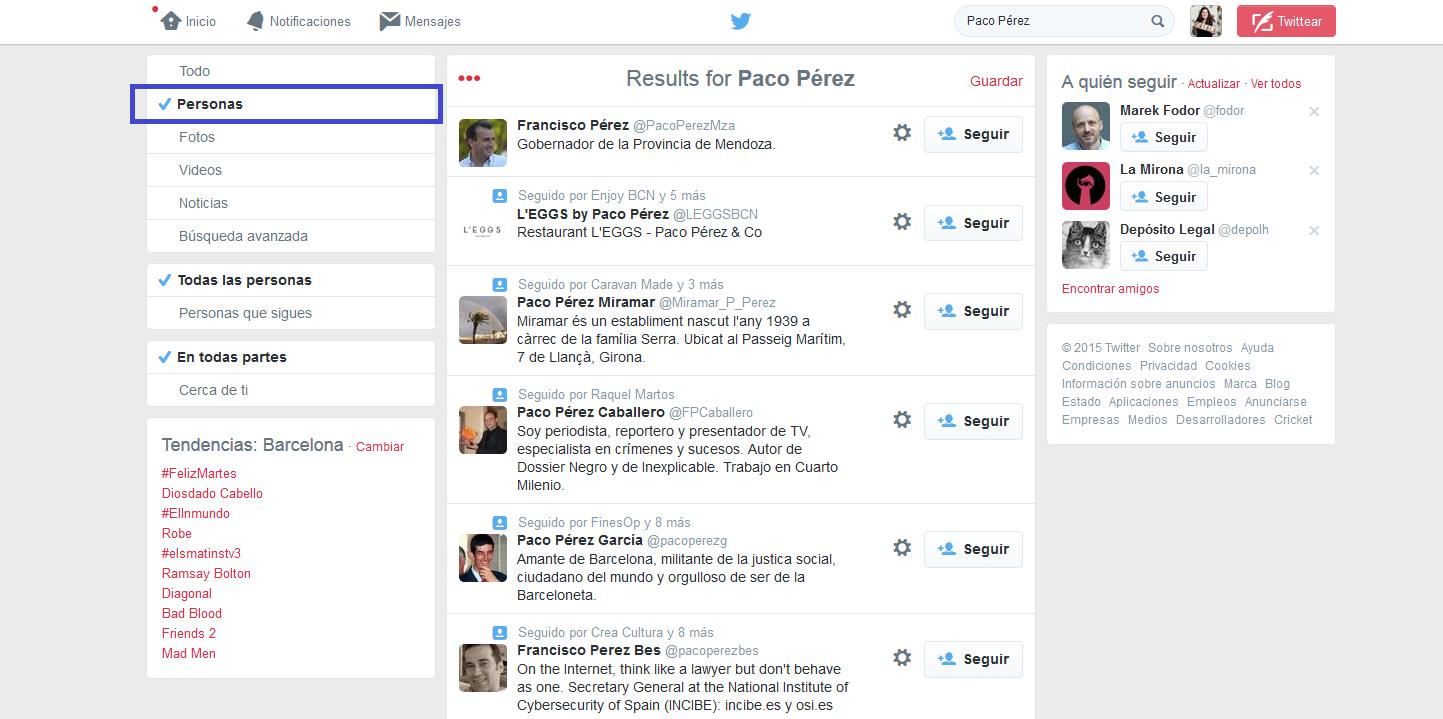Viewport: 1443px width, 719px height.
Task: Click Guardar to save search
Action: tap(996, 81)
